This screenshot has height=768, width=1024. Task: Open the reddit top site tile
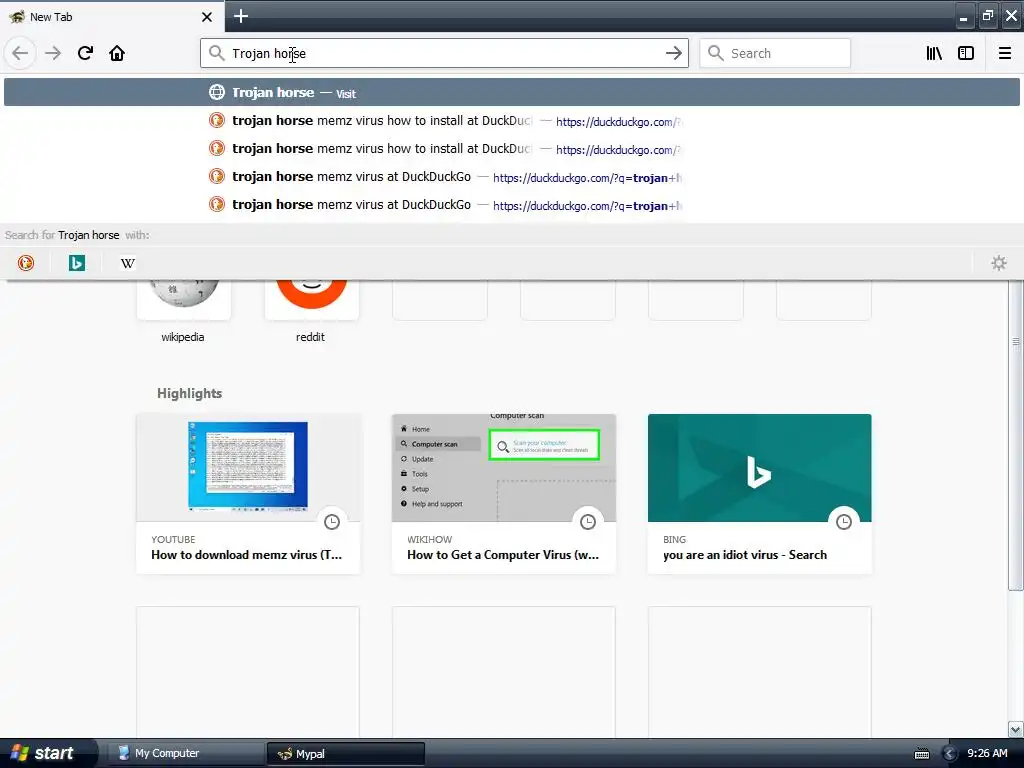point(312,310)
